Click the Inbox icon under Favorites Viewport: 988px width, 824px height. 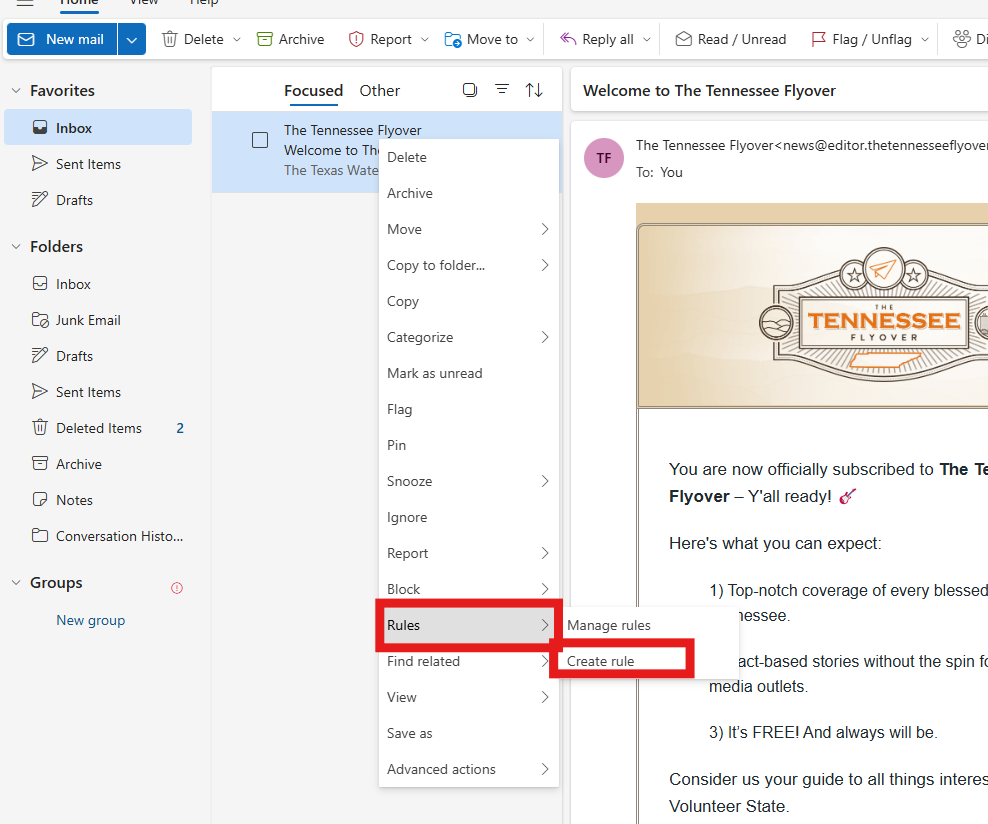point(40,127)
